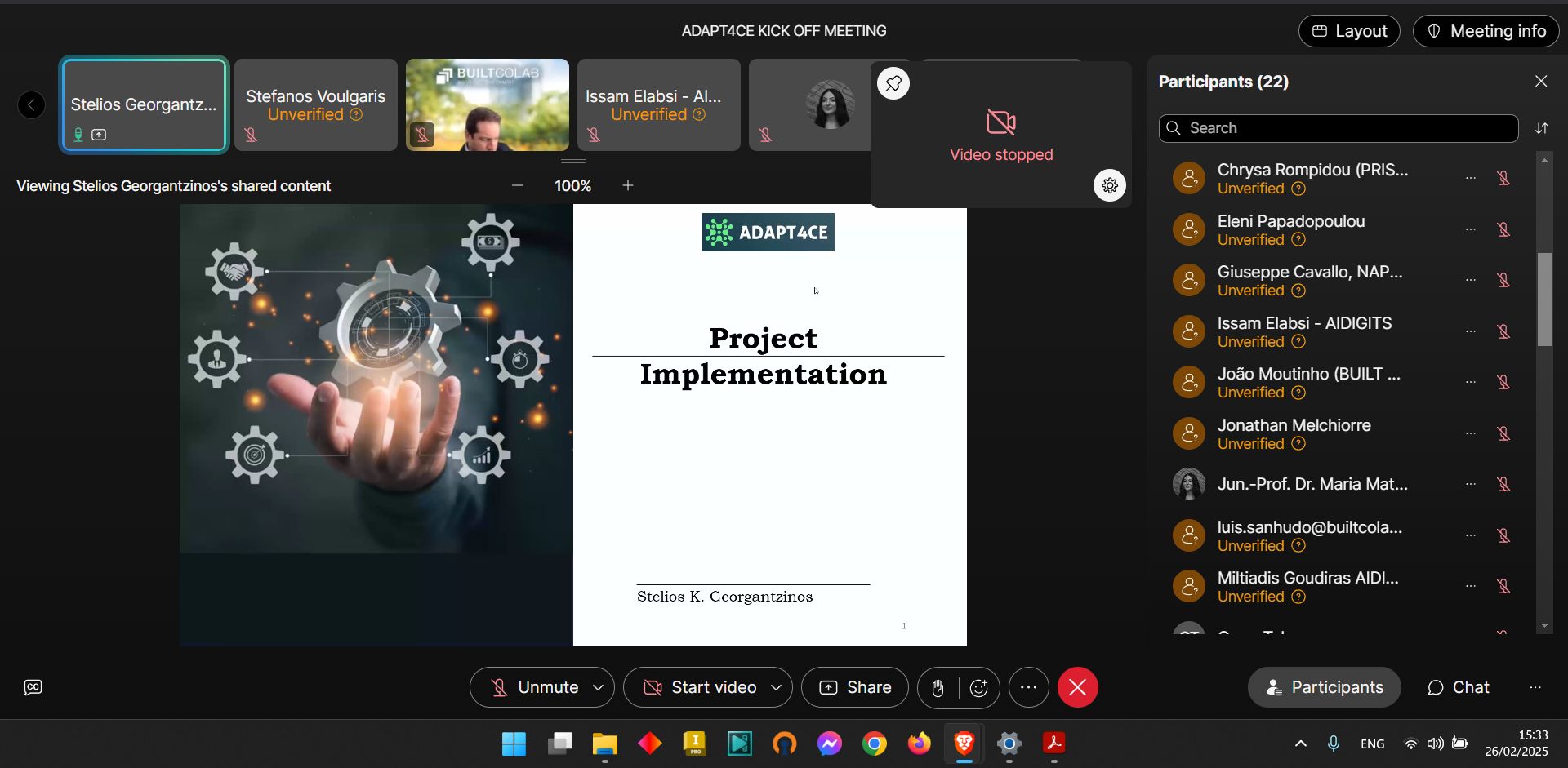The width and height of the screenshot is (1568, 768).
Task: Select Stelios Georgantzinos video tile
Action: [144, 104]
